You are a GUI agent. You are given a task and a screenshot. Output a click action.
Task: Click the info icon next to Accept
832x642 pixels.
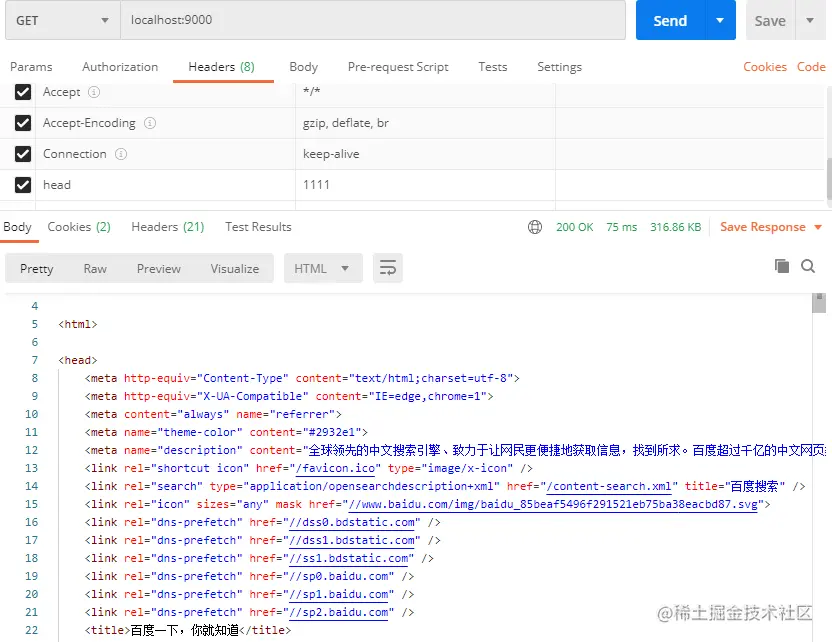coord(94,92)
